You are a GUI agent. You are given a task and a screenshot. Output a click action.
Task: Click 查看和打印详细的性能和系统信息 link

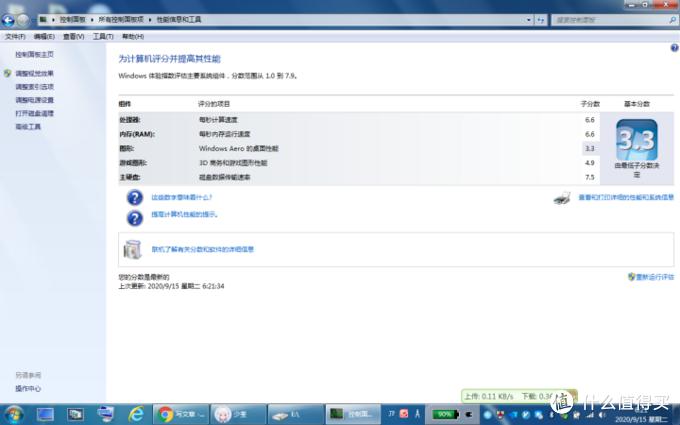pos(626,197)
